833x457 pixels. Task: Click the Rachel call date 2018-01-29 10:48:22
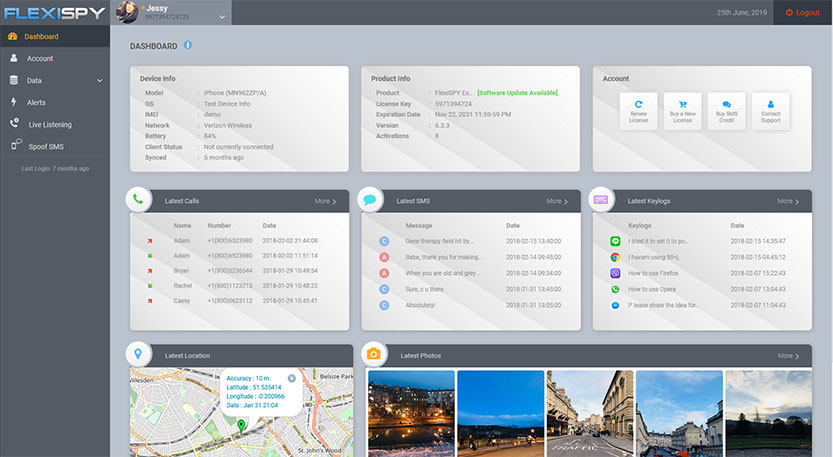[x=290, y=285]
